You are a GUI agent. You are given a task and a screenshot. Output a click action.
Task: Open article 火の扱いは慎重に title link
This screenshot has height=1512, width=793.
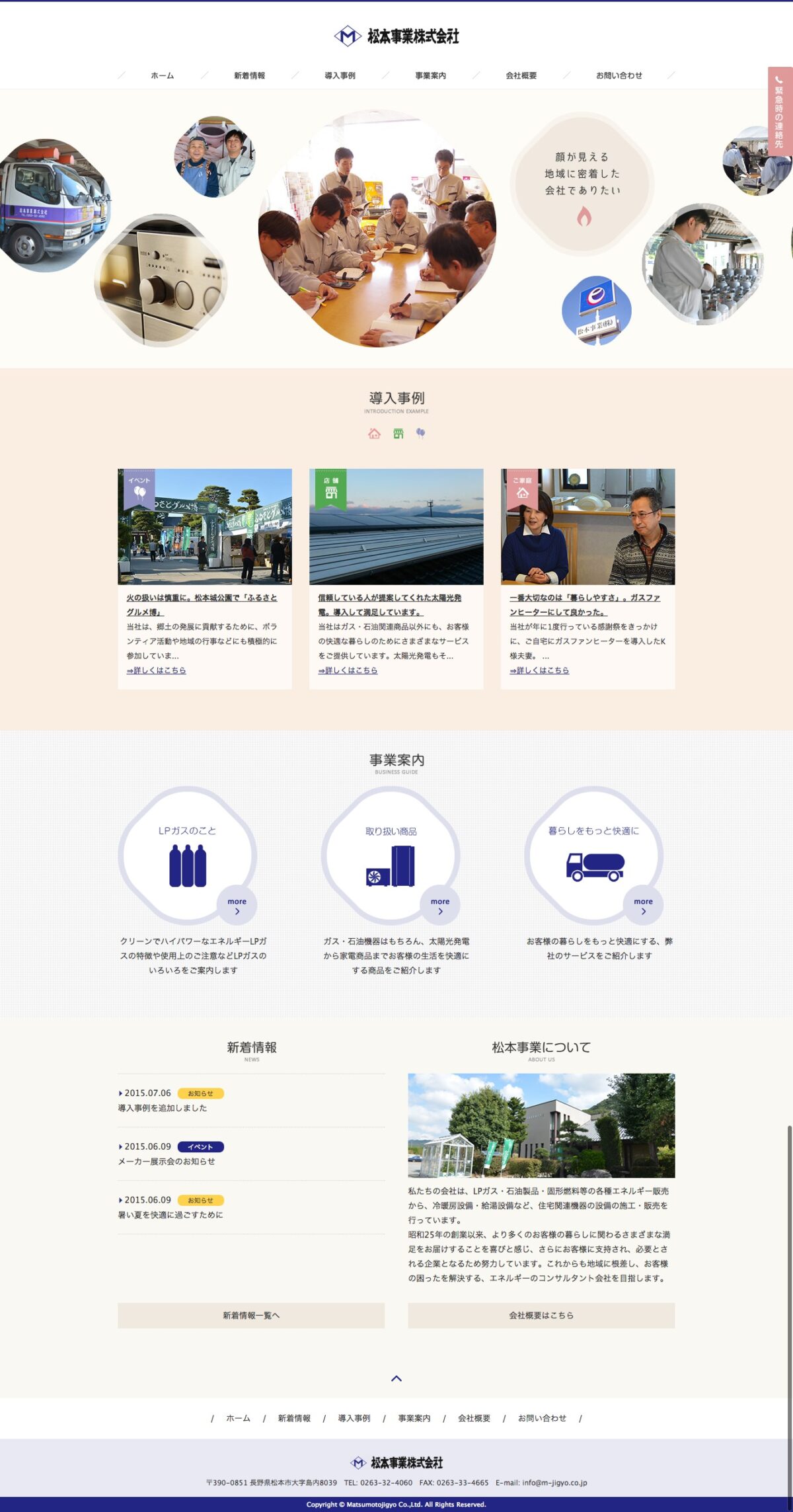tap(202, 605)
